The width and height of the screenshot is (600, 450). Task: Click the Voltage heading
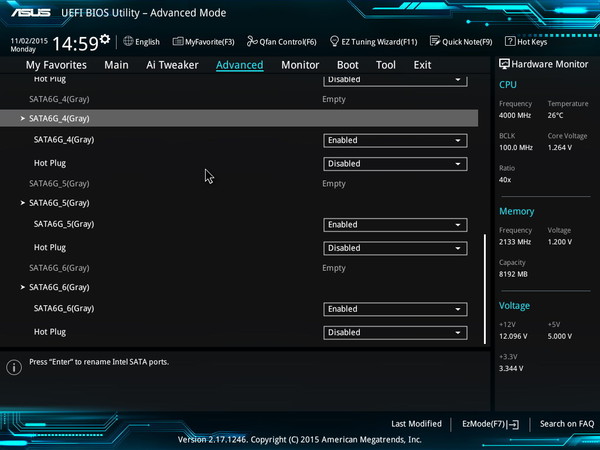tap(514, 306)
